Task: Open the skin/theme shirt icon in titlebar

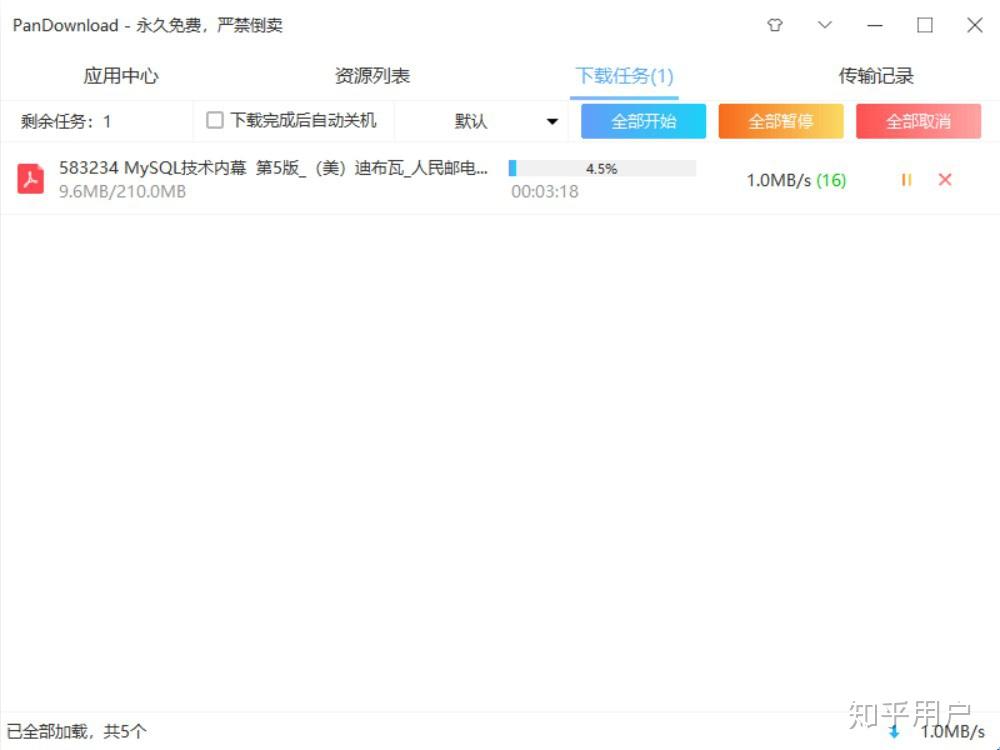Action: pos(775,25)
